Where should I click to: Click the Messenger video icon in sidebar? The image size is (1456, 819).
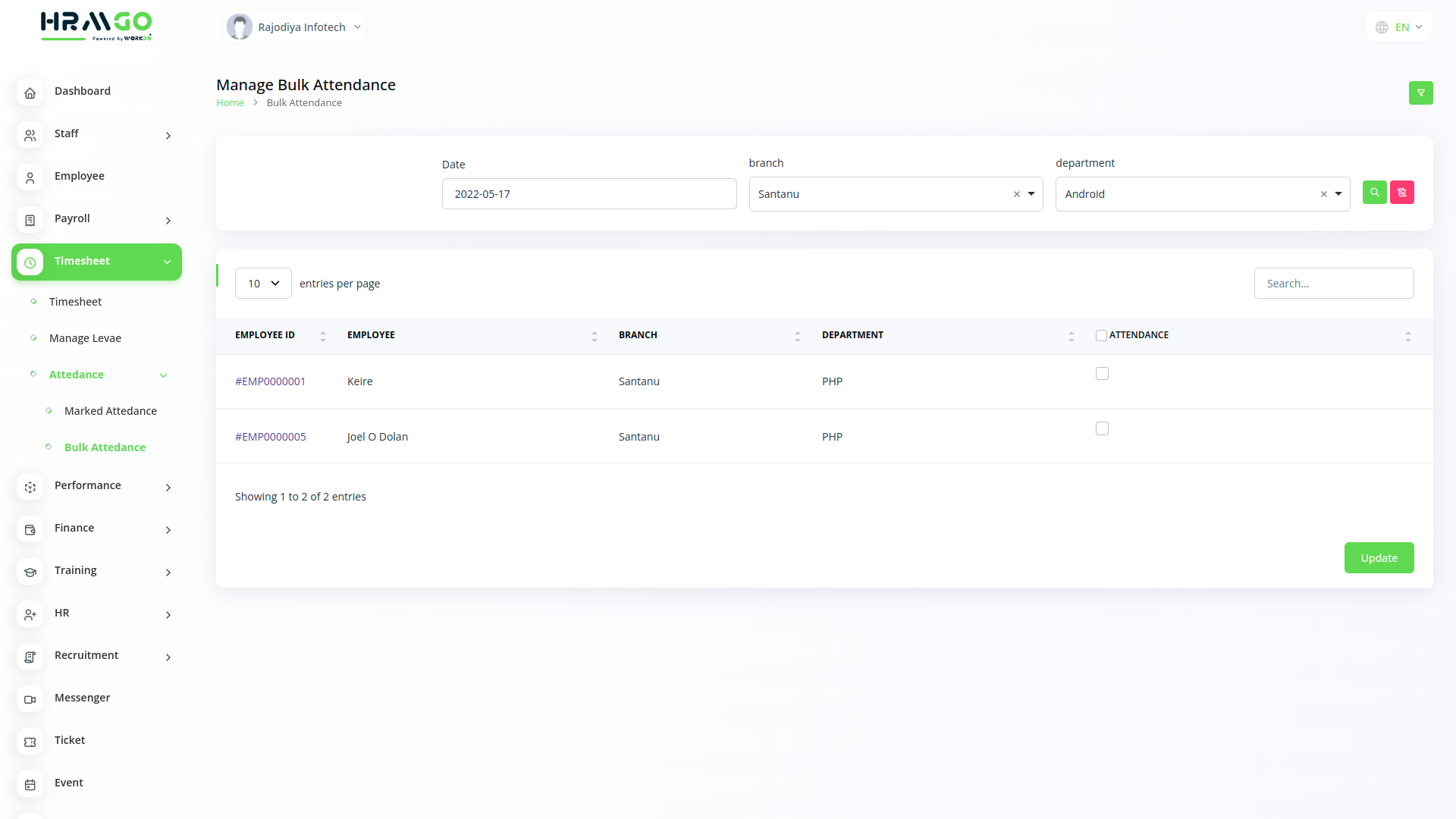pos(30,699)
